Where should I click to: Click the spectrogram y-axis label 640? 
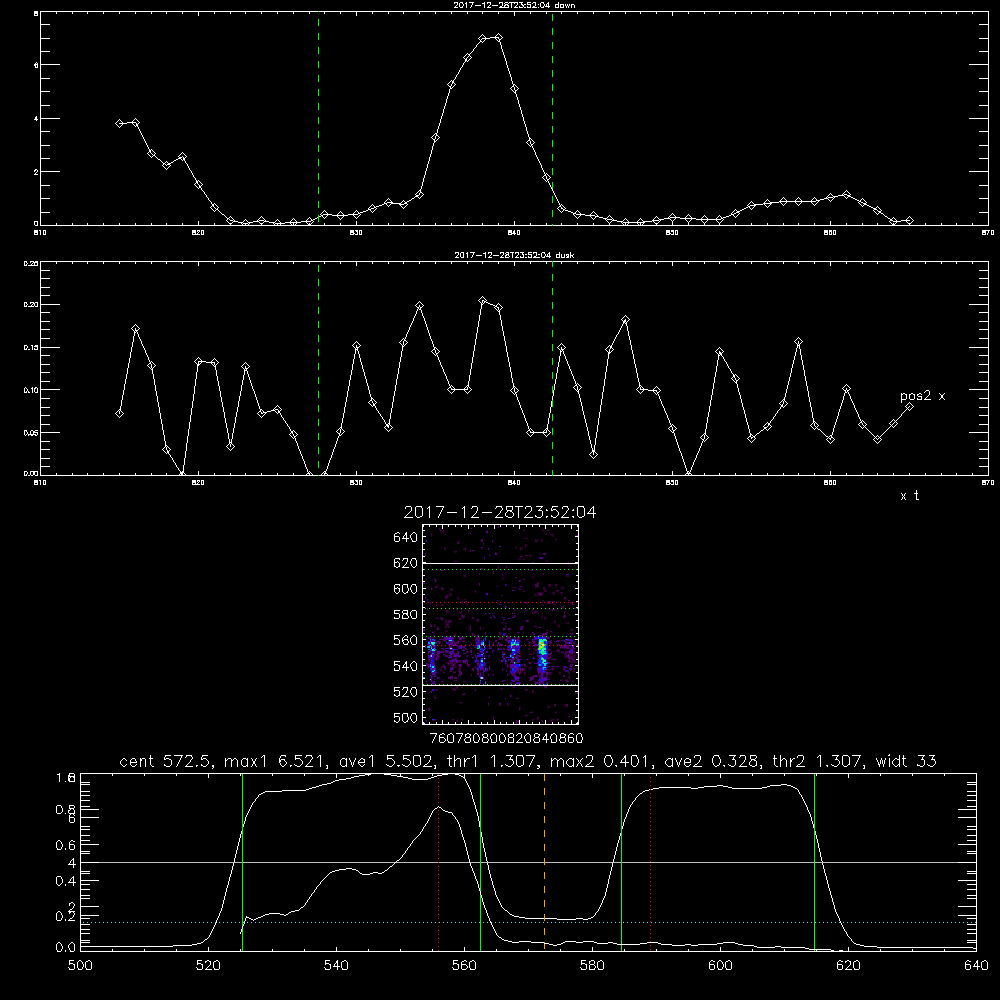406,537
